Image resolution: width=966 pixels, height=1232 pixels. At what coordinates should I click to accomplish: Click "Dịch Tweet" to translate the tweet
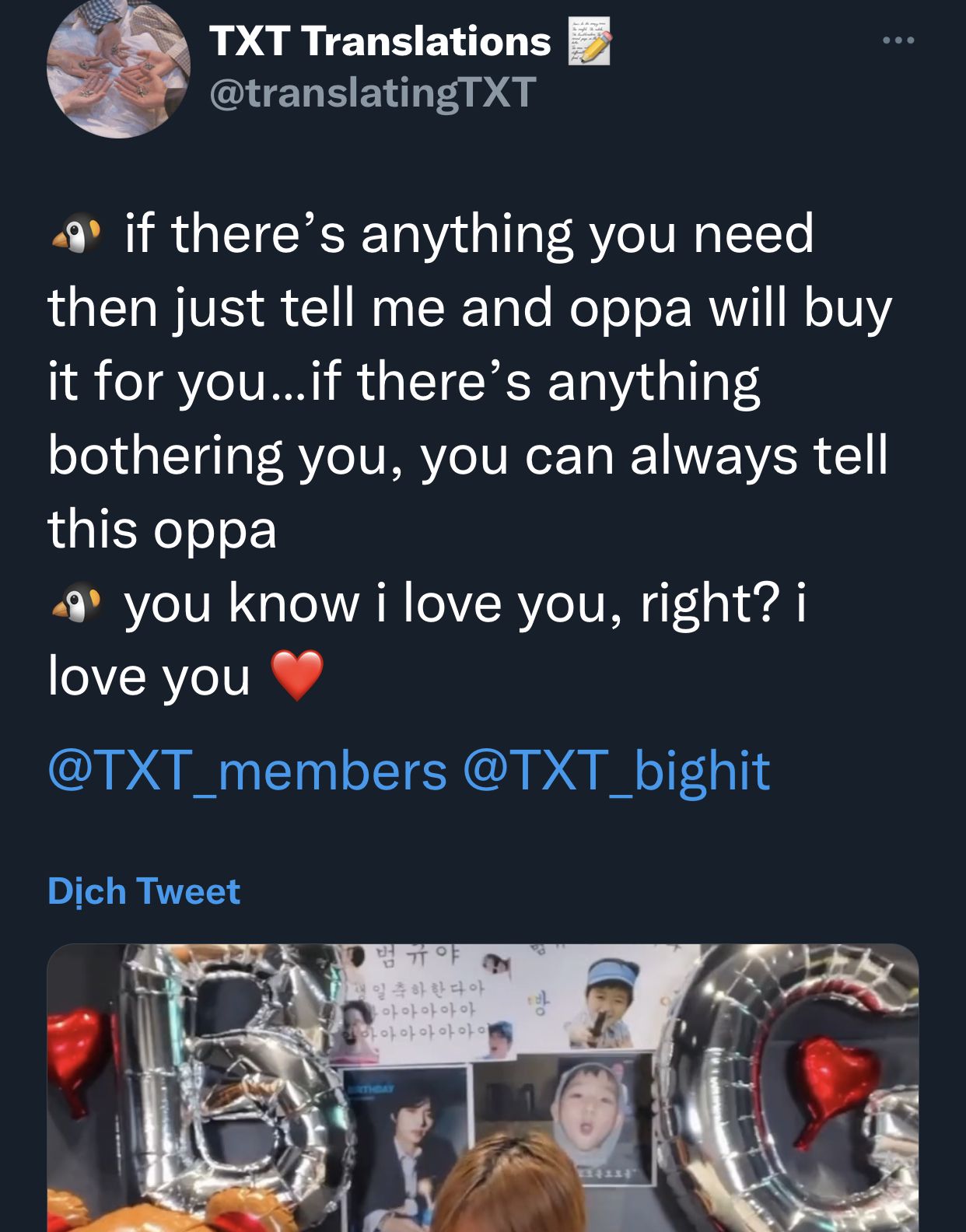pyautogui.click(x=144, y=891)
